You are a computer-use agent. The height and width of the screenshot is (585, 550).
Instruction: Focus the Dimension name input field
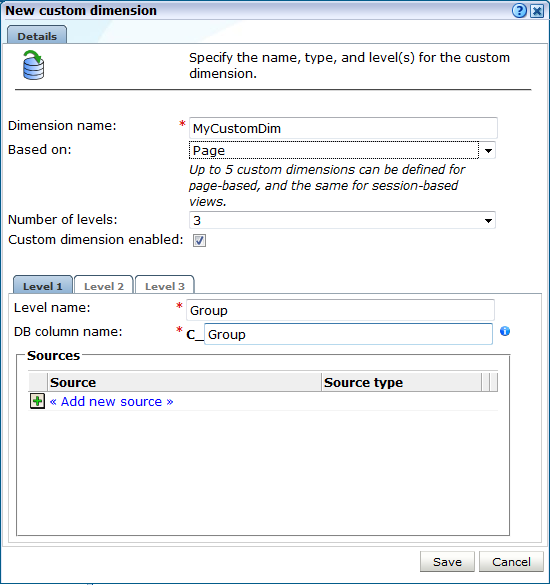coord(343,128)
